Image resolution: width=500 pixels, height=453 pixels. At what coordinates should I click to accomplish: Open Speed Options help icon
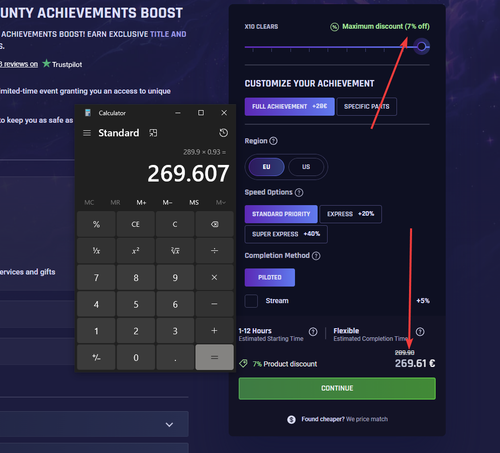pyautogui.click(x=299, y=192)
